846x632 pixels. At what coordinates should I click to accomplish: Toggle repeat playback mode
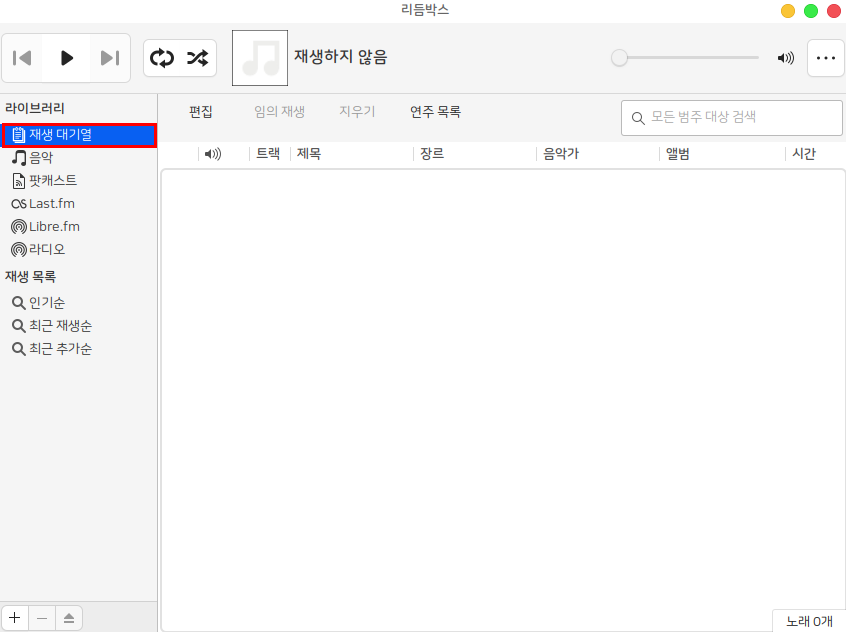162,58
